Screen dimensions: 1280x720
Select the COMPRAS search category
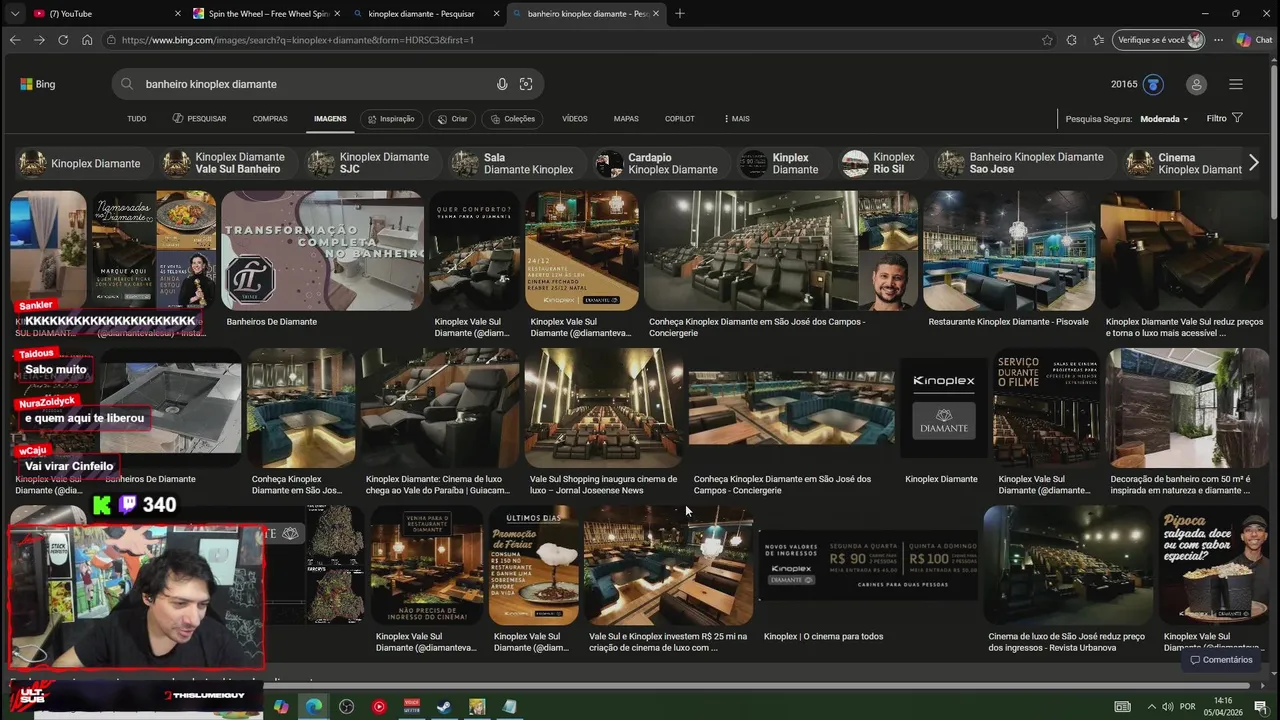pyautogui.click(x=270, y=119)
